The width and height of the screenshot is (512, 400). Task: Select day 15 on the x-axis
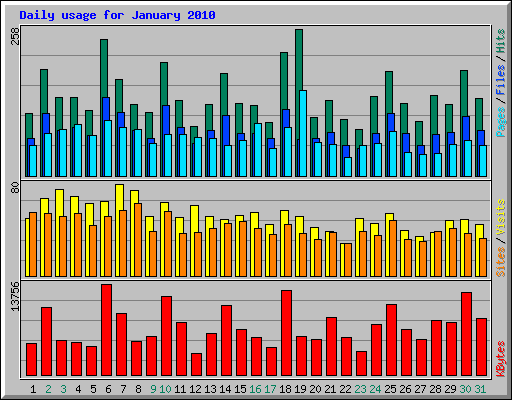[240, 389]
